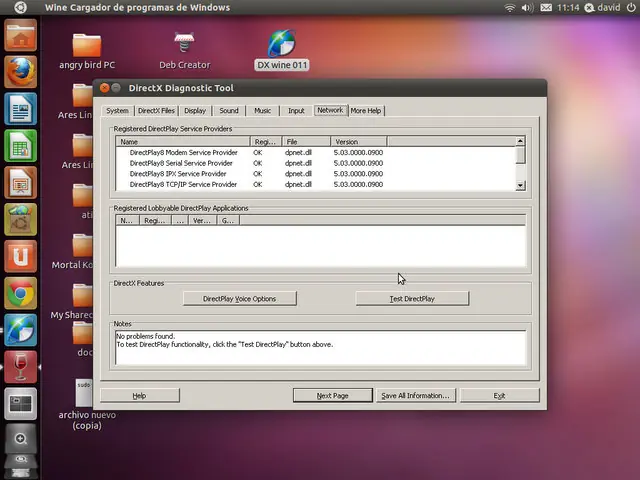The width and height of the screenshot is (640, 480).
Task: Click the Test DirectPlay button
Action: click(412, 299)
